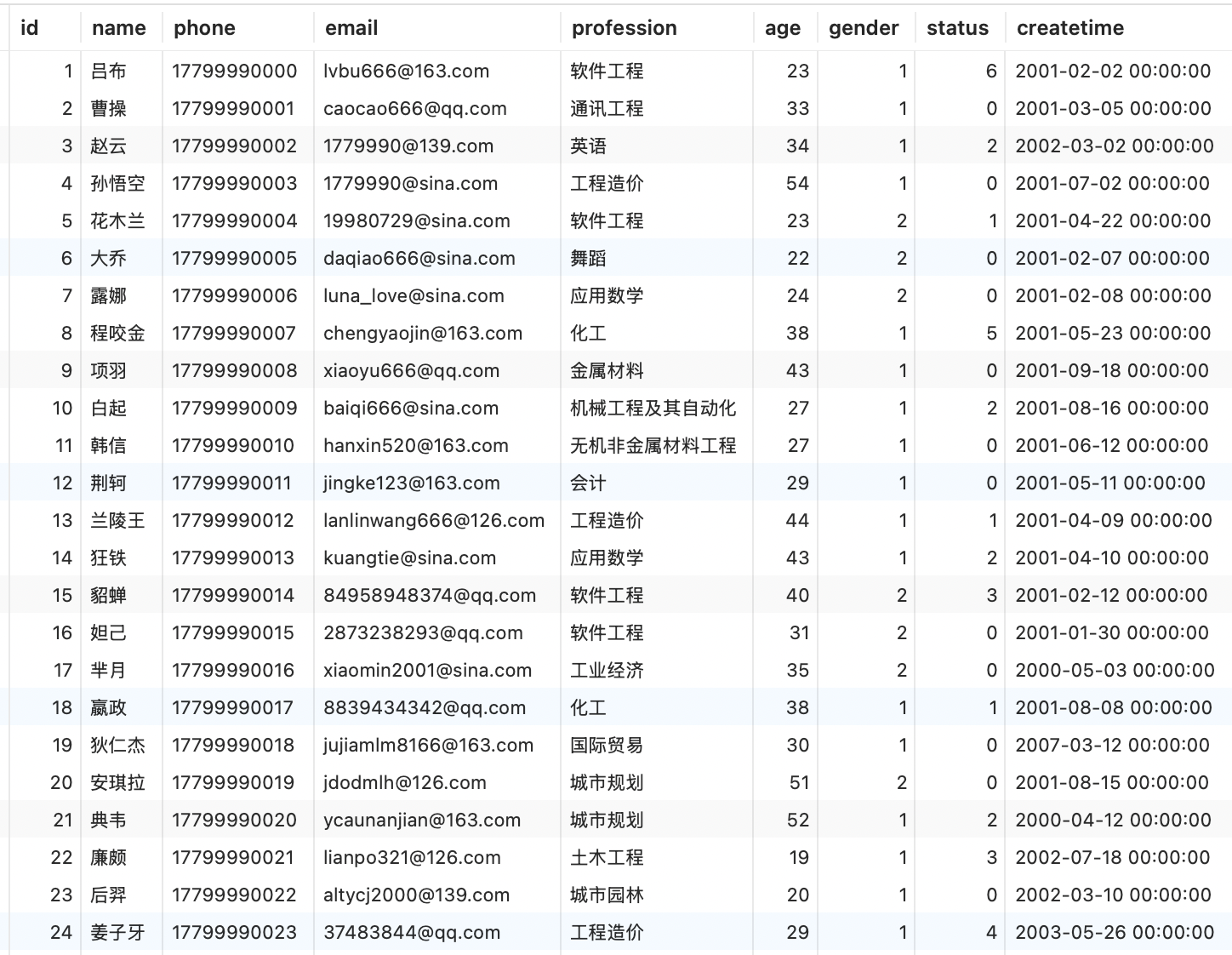This screenshot has width=1232, height=955.
Task: Select email 1779990@139.com
Action: (x=408, y=146)
